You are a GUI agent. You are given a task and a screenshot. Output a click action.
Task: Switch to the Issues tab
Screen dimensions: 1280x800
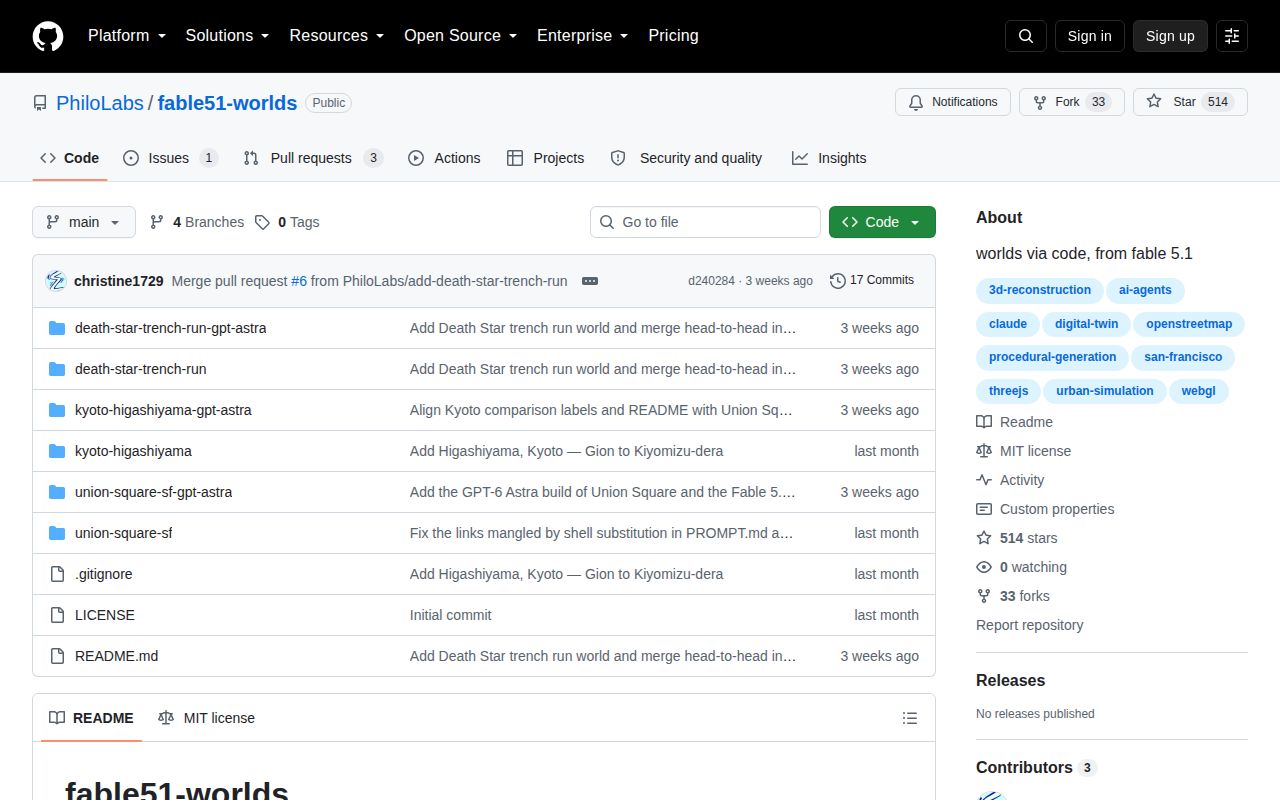pyautogui.click(x=170, y=158)
